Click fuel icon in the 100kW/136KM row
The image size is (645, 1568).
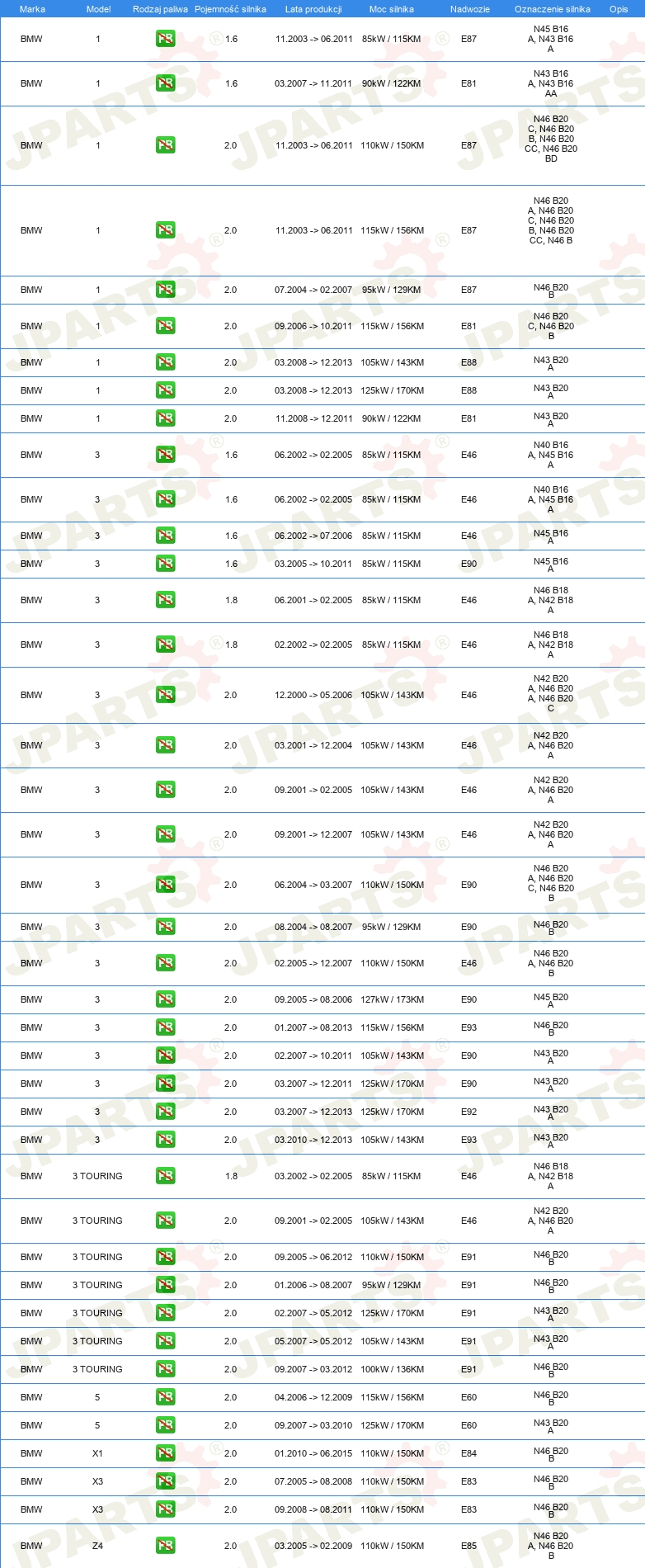coord(165,1369)
